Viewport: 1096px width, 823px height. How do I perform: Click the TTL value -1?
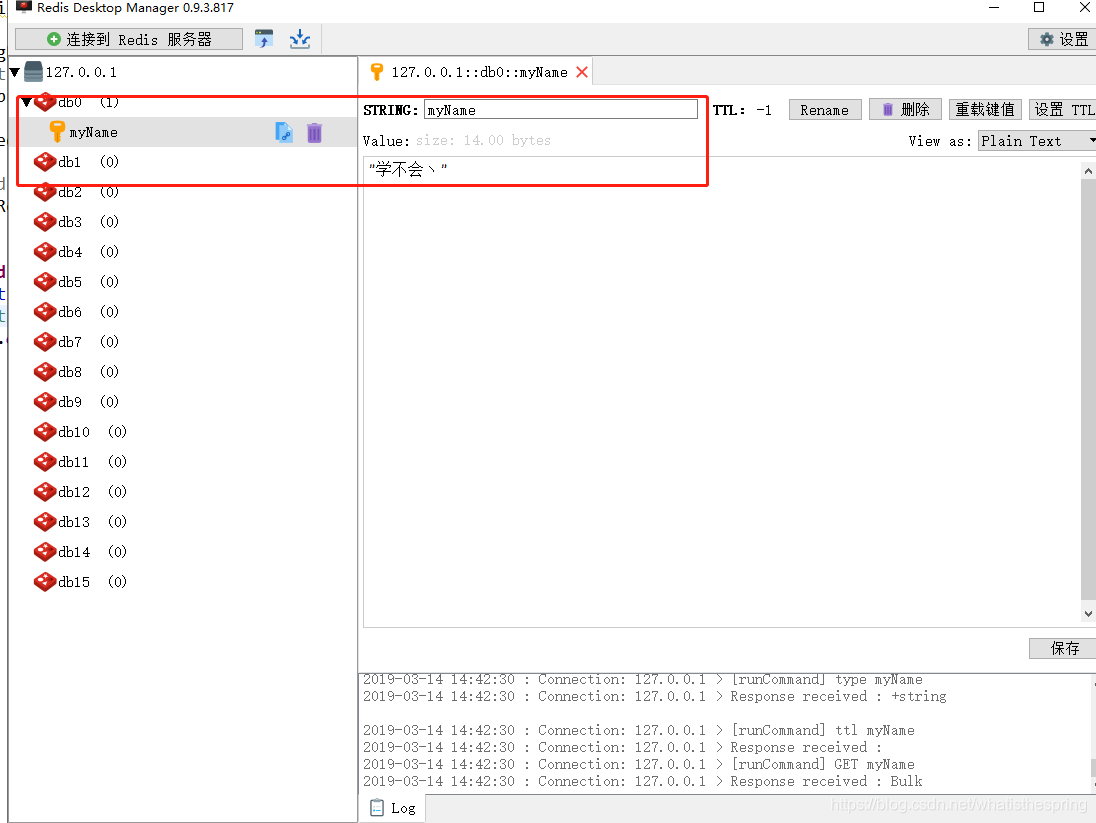[764, 110]
